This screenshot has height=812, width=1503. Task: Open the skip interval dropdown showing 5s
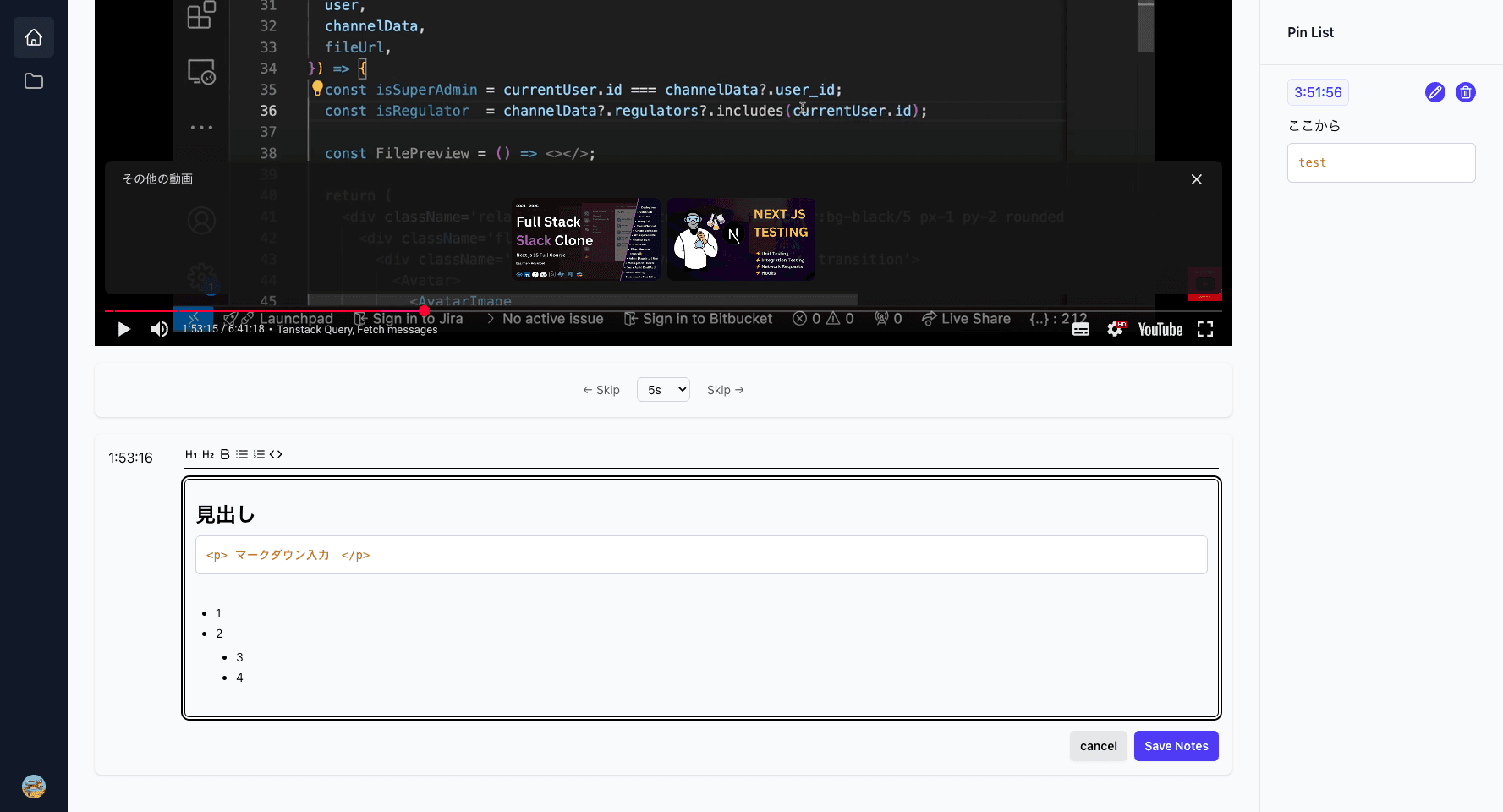pos(663,390)
